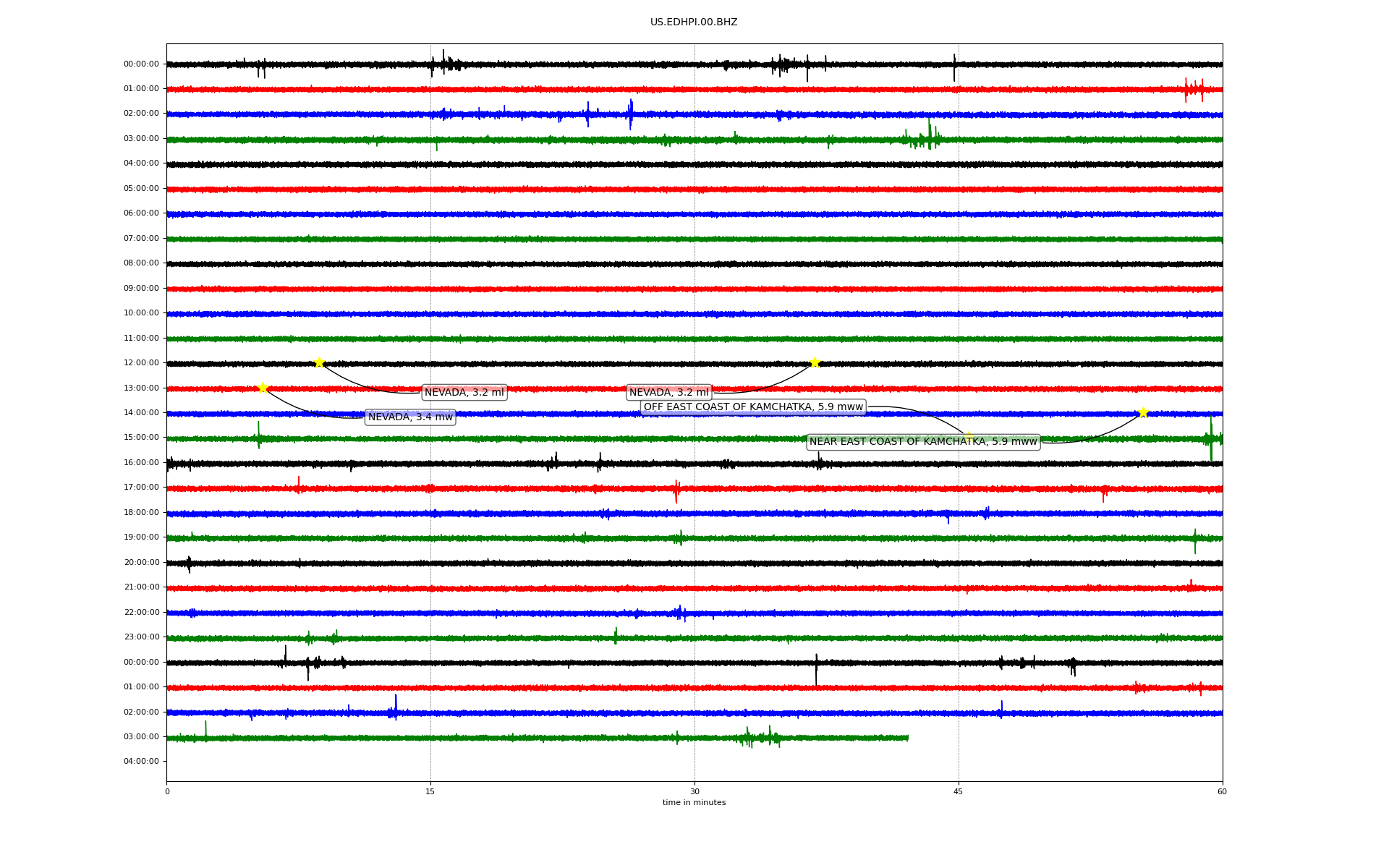This screenshot has height=868, width=1389.
Task: Click the 15 tick on the x-axis
Action: [x=430, y=791]
